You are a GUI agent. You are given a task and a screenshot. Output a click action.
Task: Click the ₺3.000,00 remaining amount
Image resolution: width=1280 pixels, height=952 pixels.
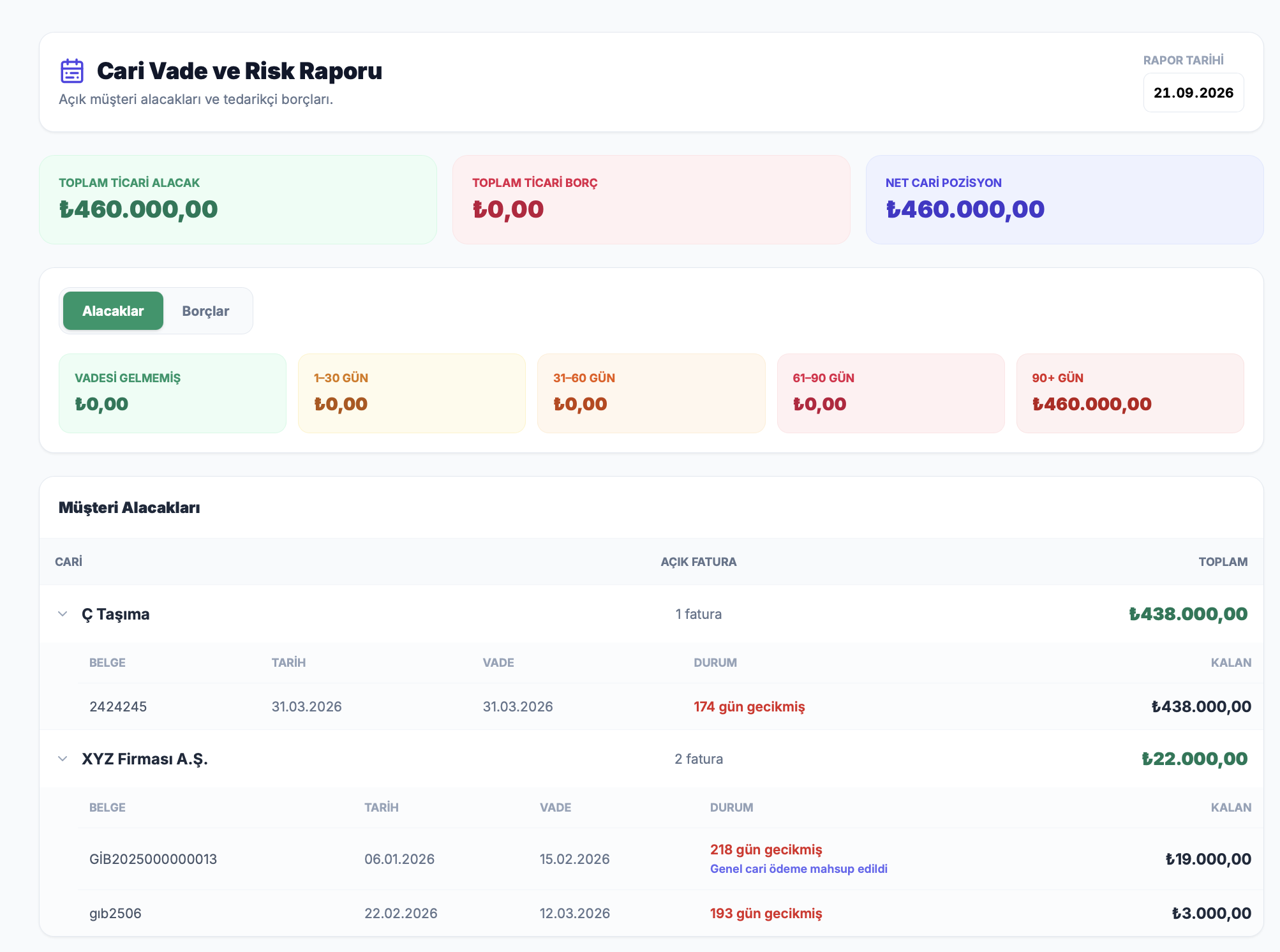pyautogui.click(x=1211, y=913)
